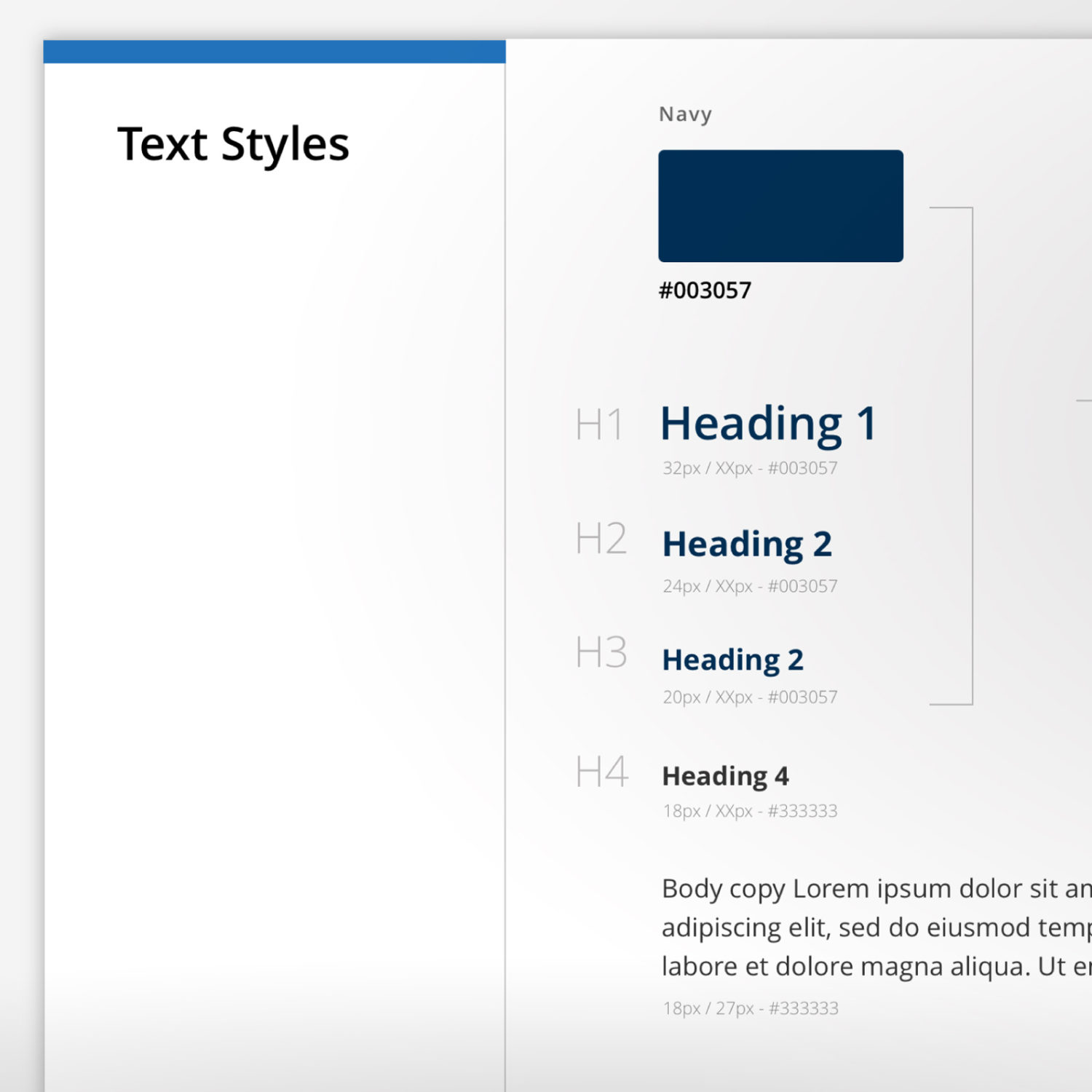The width and height of the screenshot is (1092, 1092).
Task: Click the "Navy" label above the swatch
Action: tap(685, 114)
